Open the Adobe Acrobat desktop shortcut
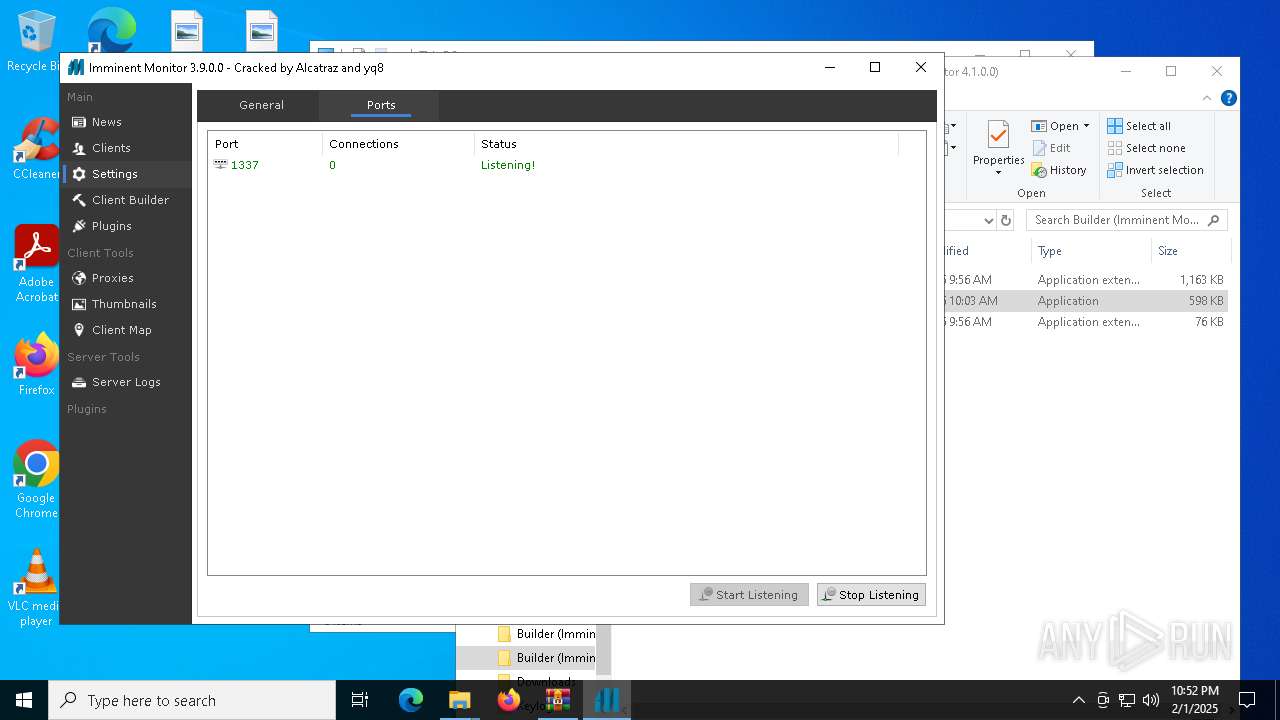 [x=36, y=264]
